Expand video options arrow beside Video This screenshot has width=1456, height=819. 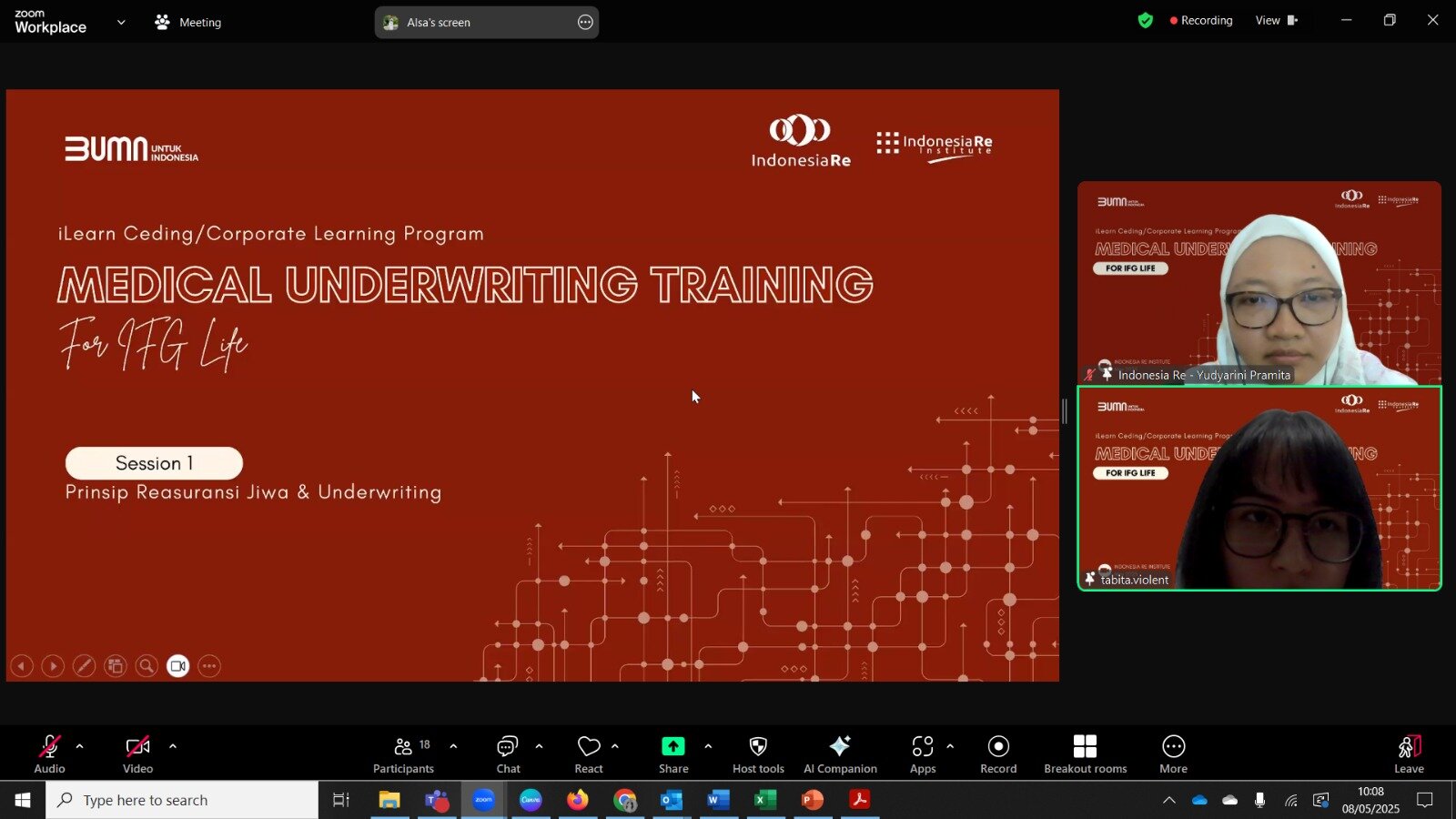tap(173, 746)
